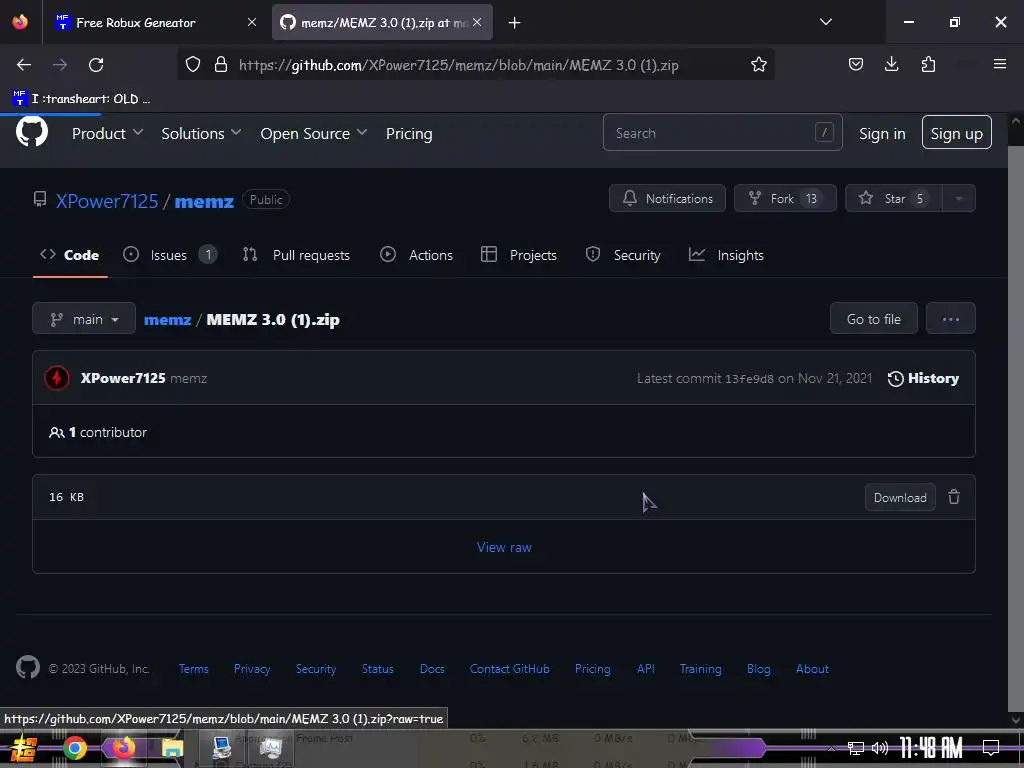1024x768 pixels.
Task: Save page to Pocket
Action: 856,64
